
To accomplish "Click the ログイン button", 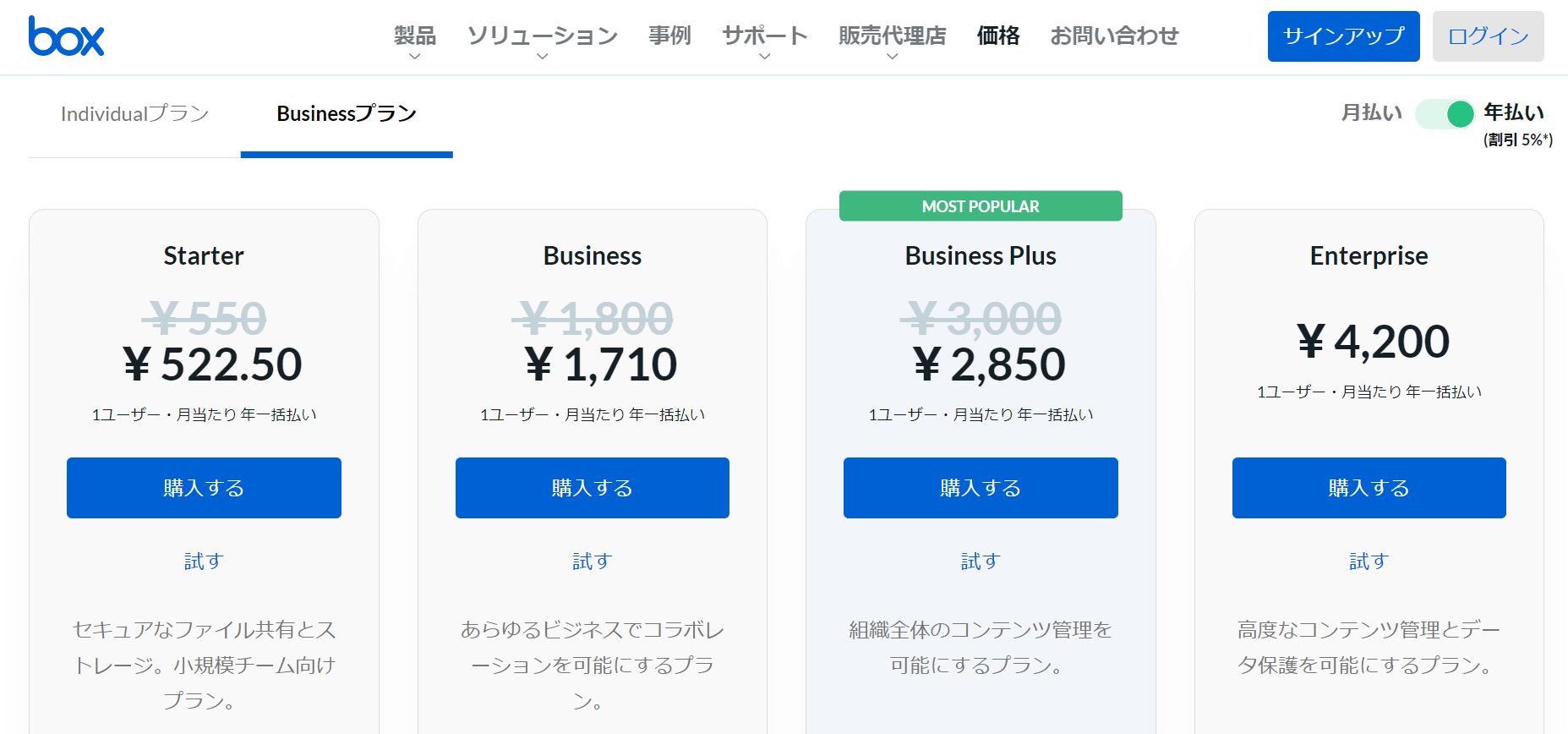I will pos(1488,36).
